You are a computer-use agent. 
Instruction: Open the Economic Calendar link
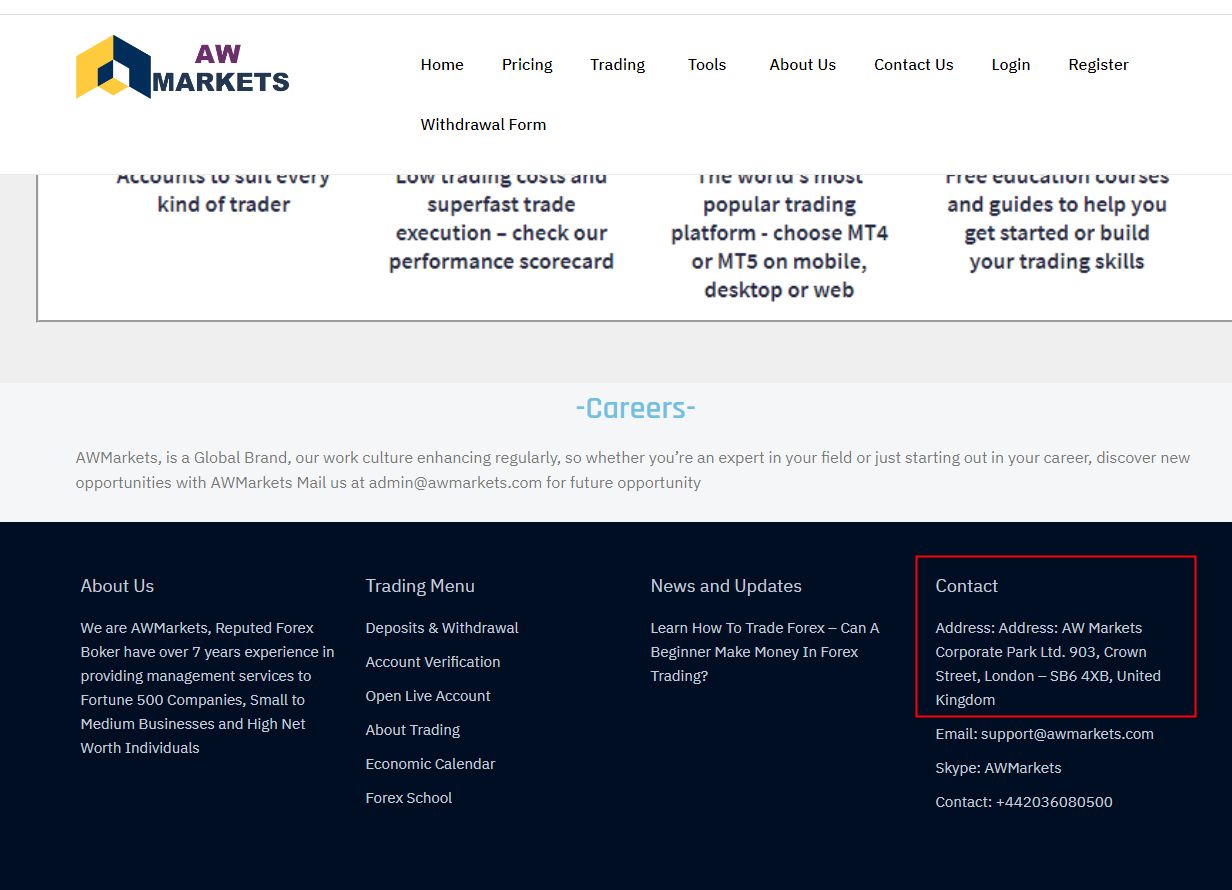430,764
